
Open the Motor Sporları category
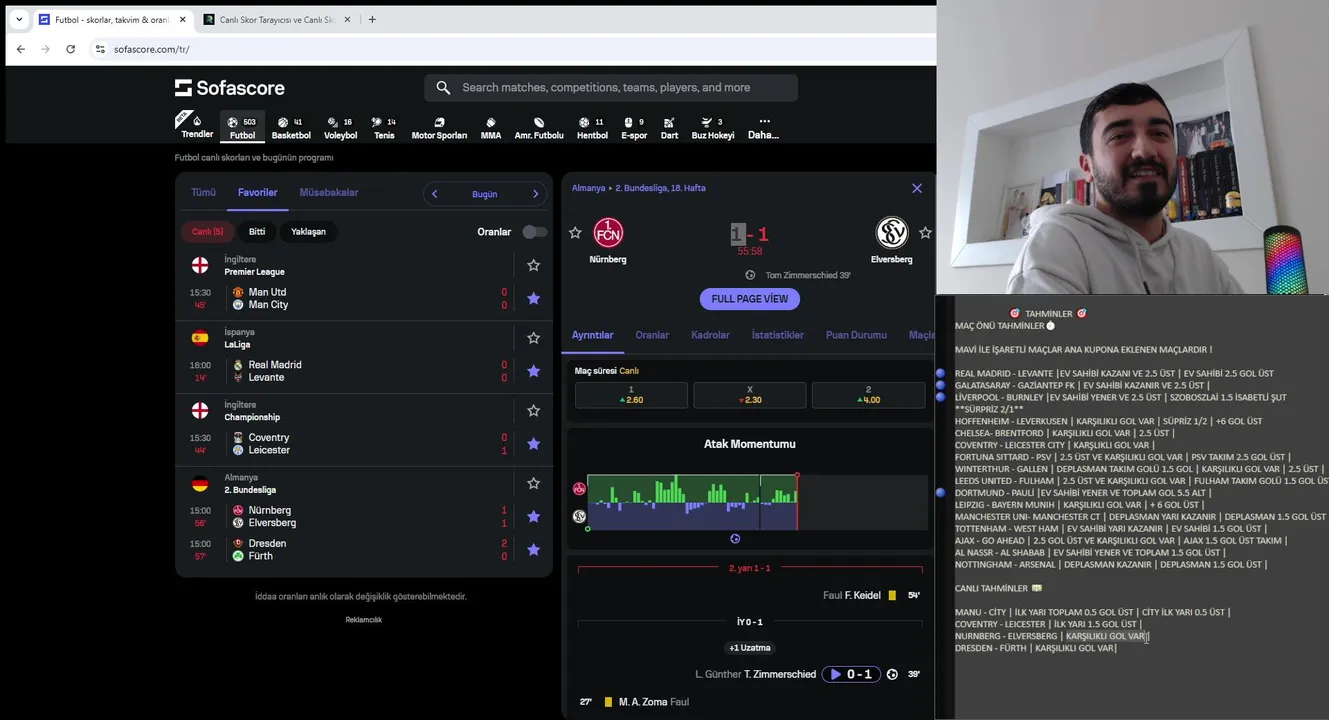(x=439, y=127)
